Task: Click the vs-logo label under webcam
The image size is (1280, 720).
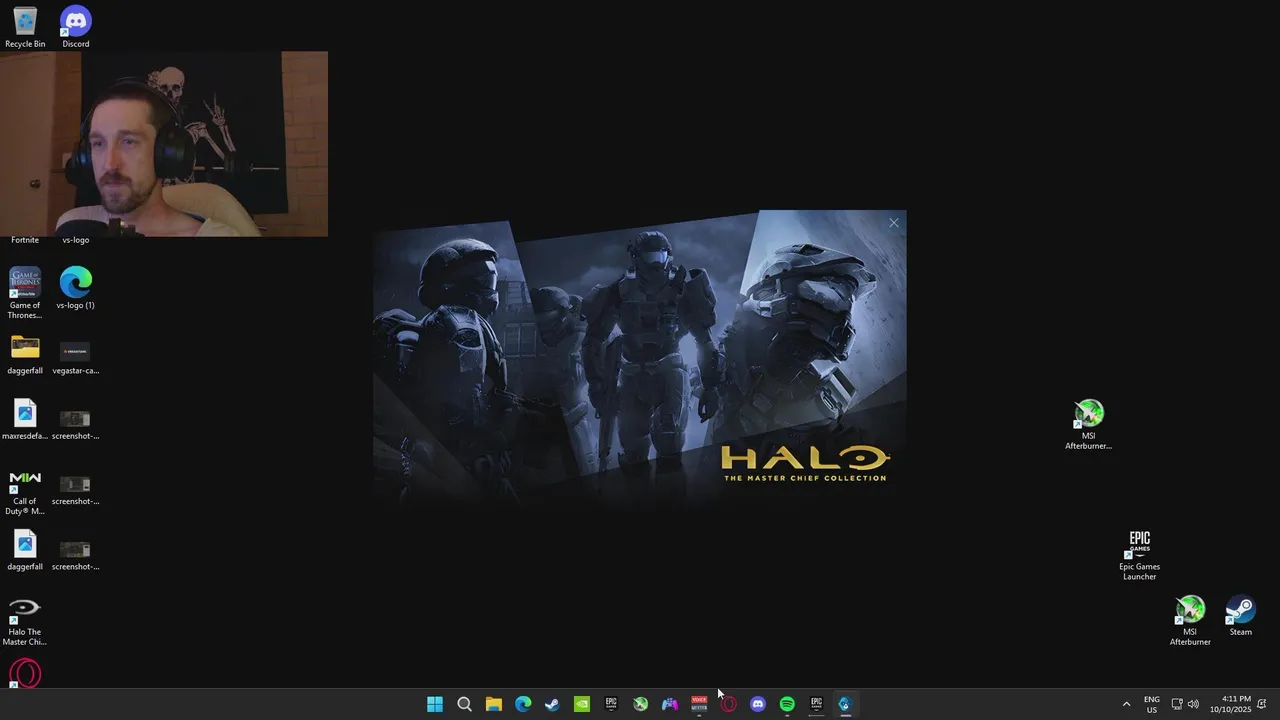Action: pos(76,240)
